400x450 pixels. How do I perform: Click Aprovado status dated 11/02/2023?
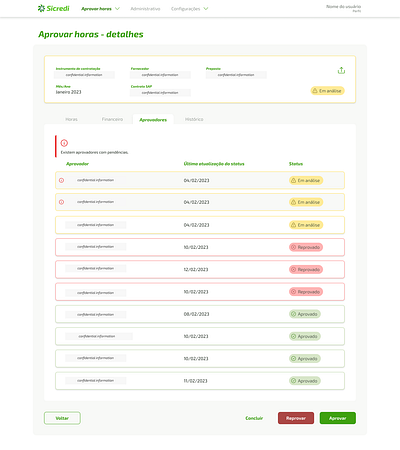click(305, 381)
